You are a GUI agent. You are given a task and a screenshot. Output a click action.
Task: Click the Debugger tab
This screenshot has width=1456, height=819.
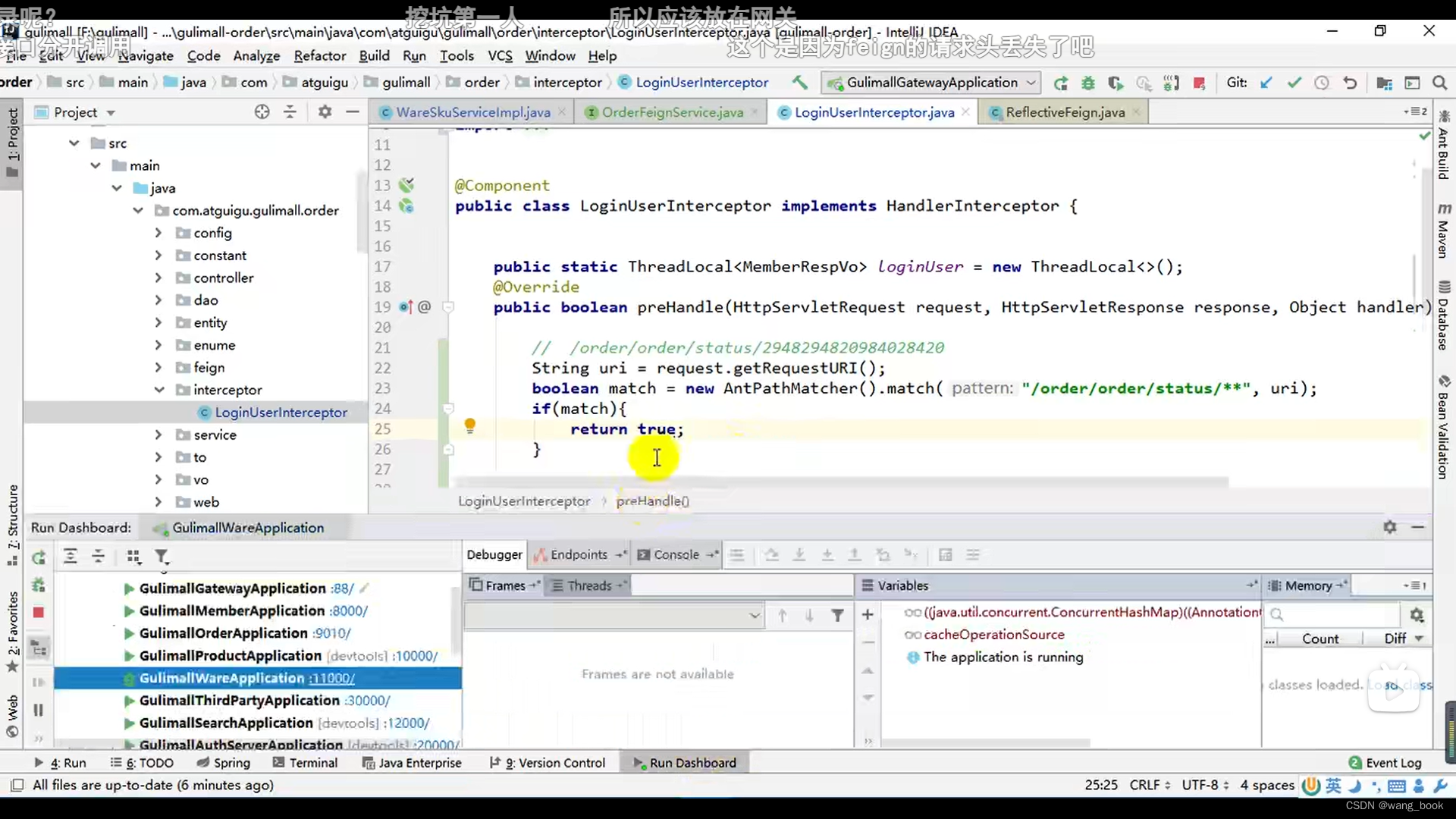pos(494,554)
